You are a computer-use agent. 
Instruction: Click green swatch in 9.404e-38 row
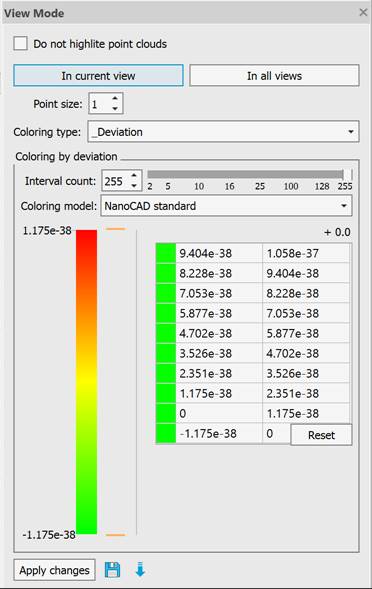pos(166,253)
